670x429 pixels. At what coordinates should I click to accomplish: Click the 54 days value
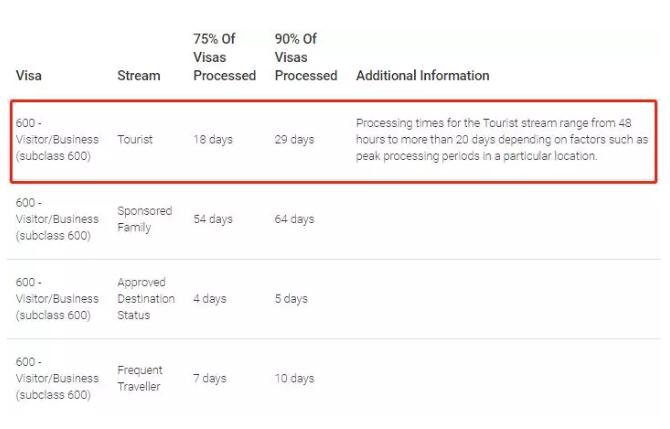(213, 219)
